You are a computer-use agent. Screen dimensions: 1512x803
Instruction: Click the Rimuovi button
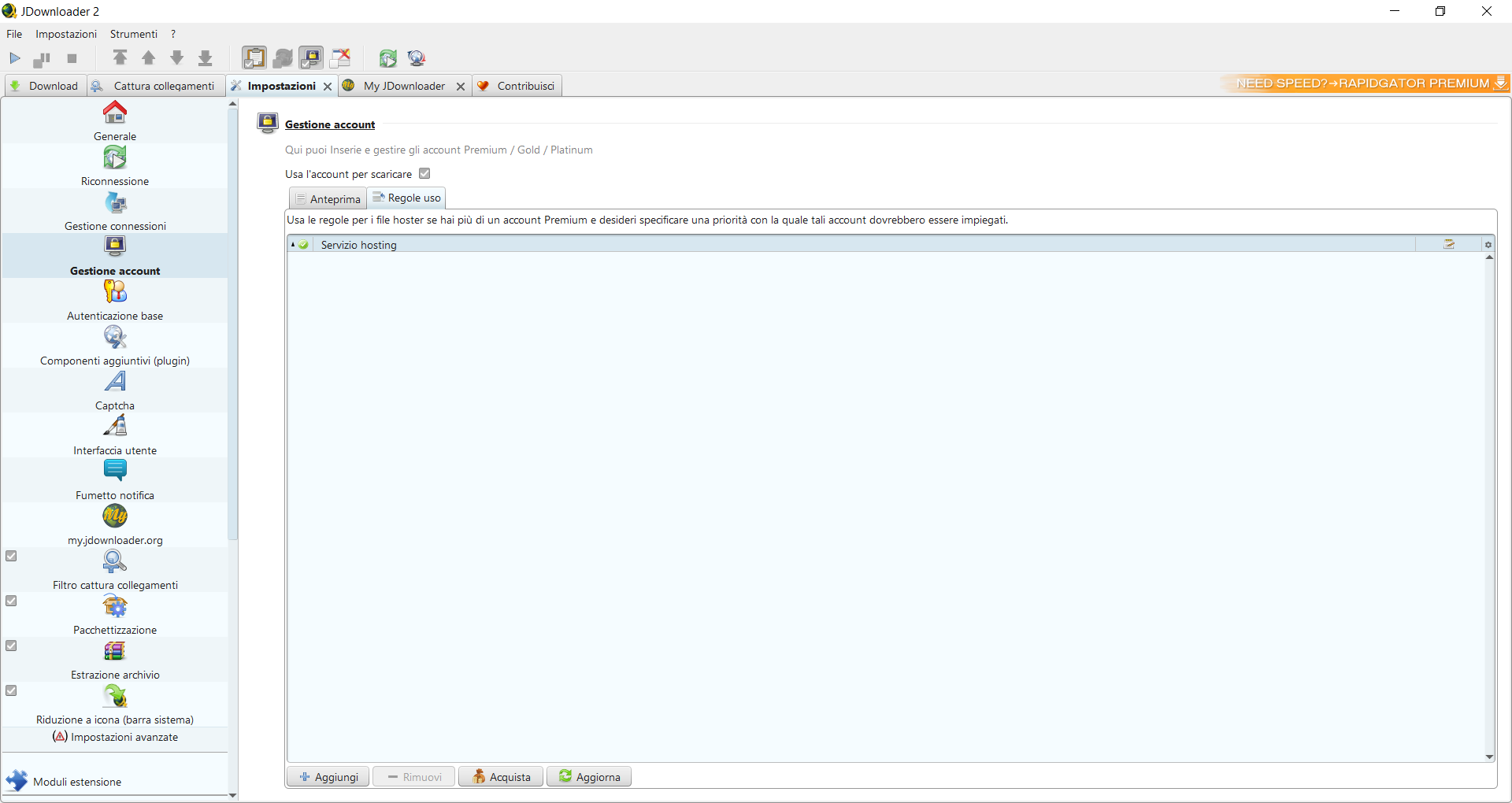click(x=414, y=777)
